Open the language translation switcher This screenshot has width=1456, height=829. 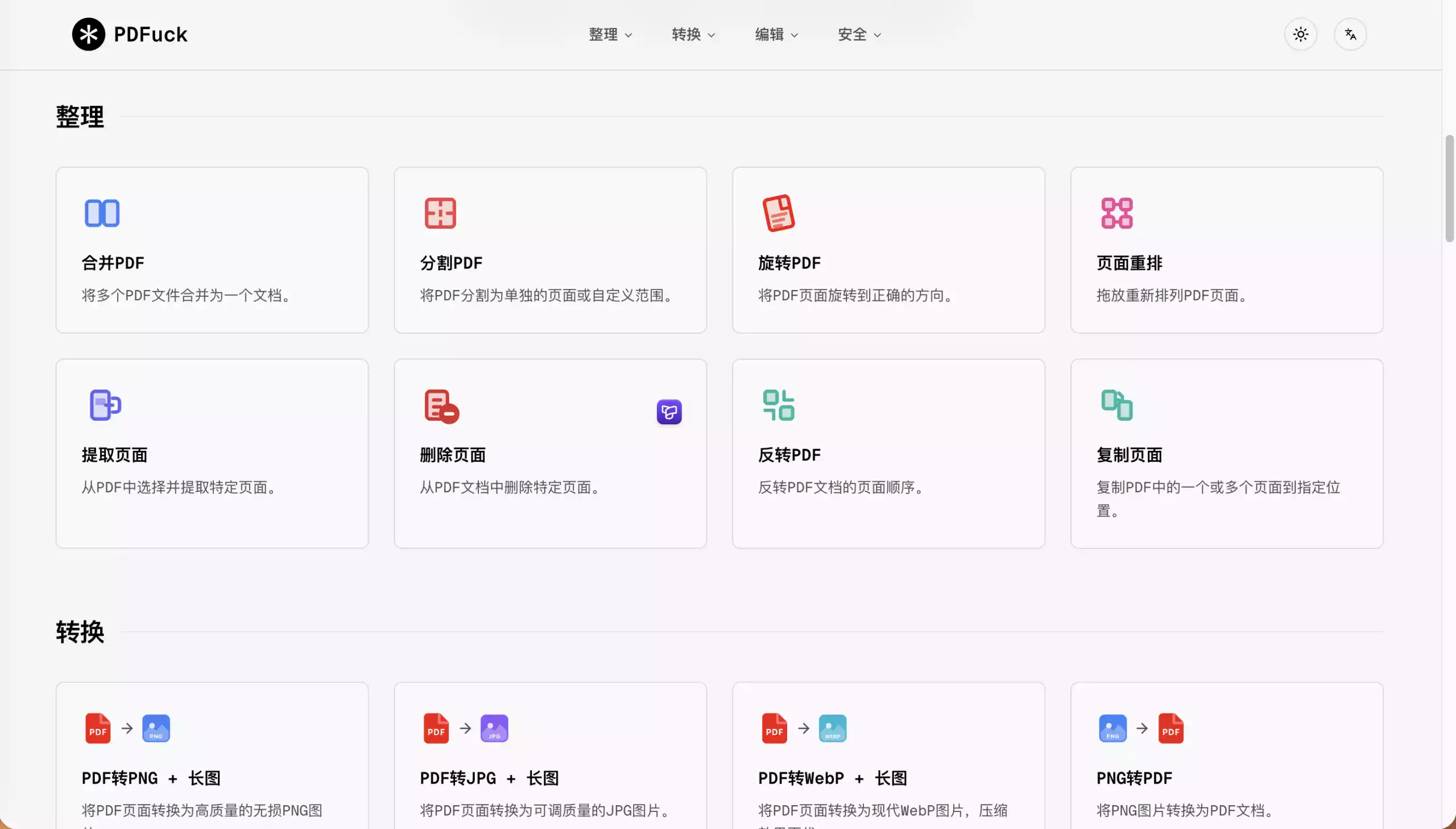tap(1350, 34)
